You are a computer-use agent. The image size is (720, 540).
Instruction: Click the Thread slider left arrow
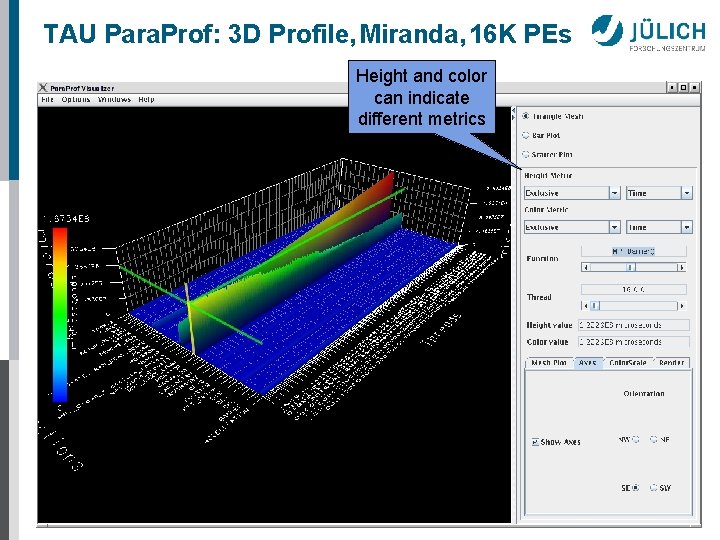(585, 305)
